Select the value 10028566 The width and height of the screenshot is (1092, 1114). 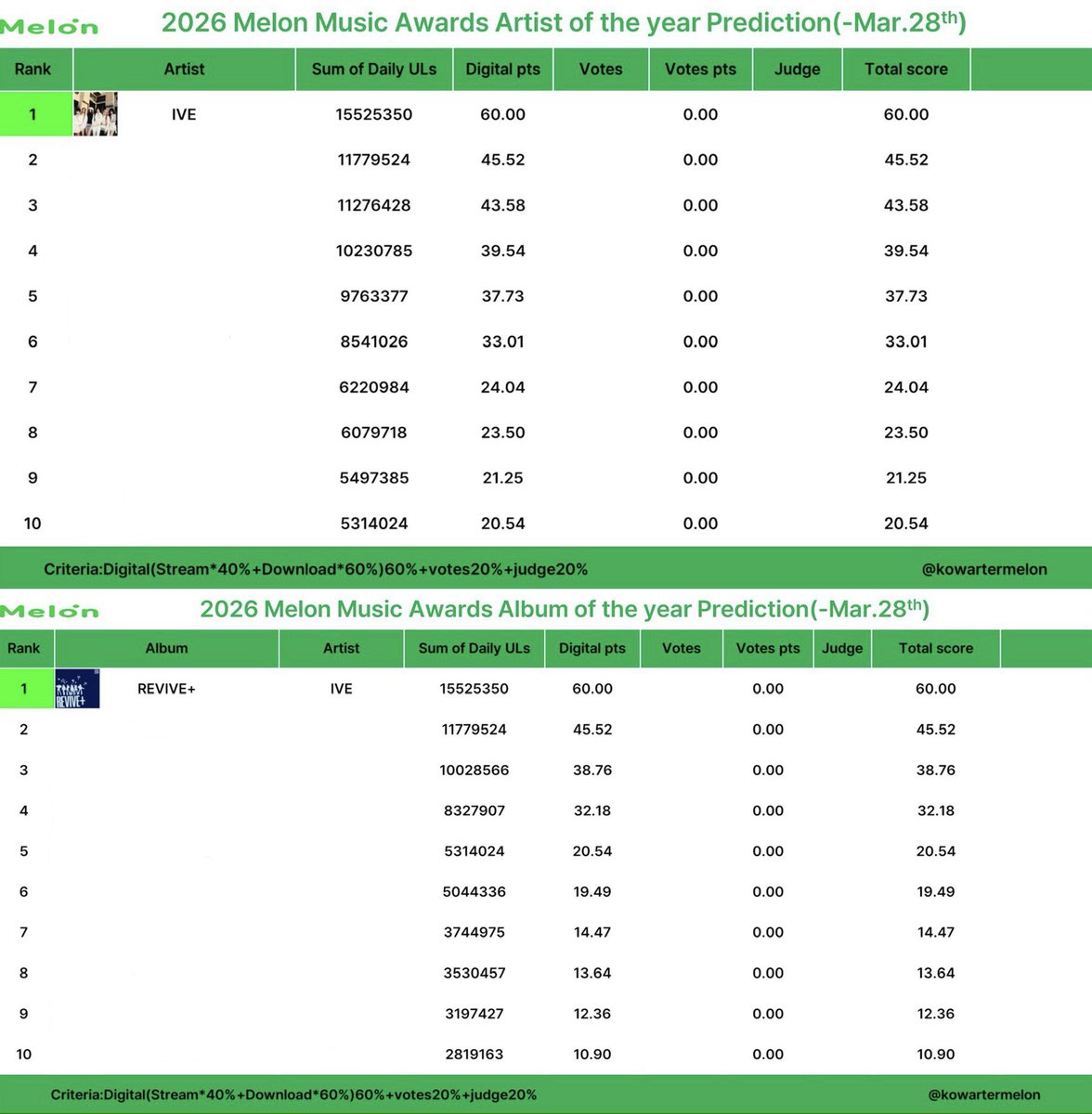click(474, 770)
